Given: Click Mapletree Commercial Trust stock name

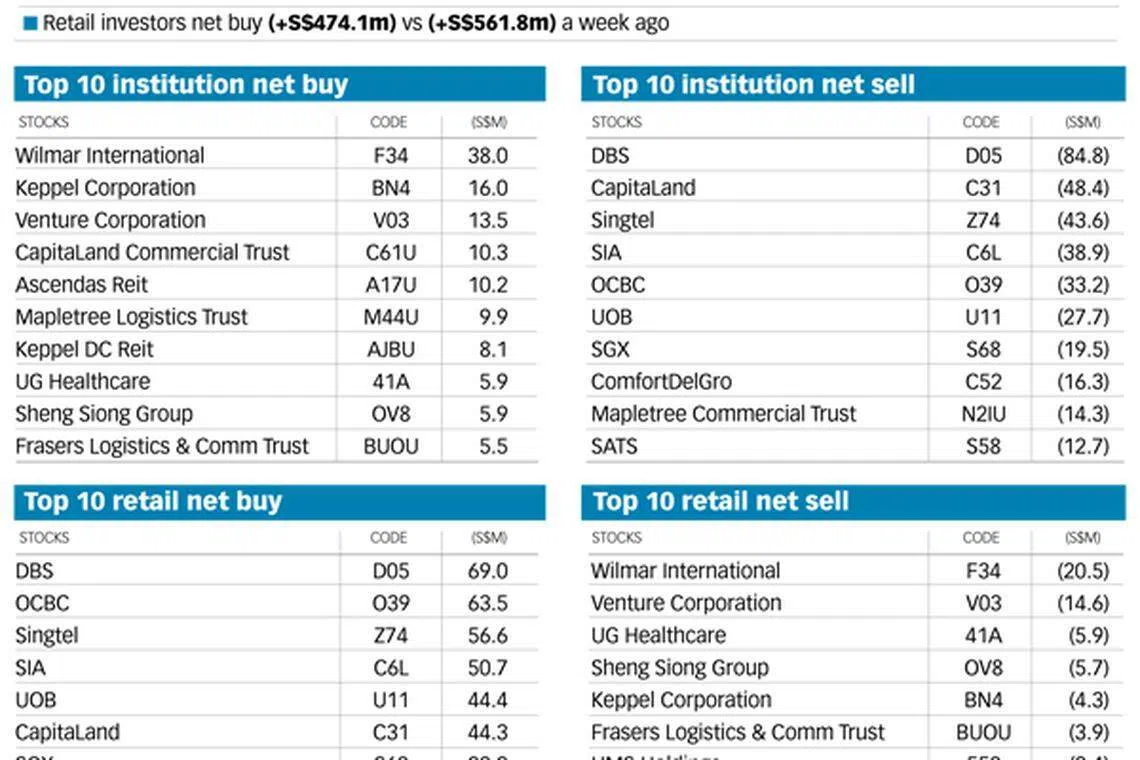Looking at the screenshot, I should pyautogui.click(x=723, y=414).
